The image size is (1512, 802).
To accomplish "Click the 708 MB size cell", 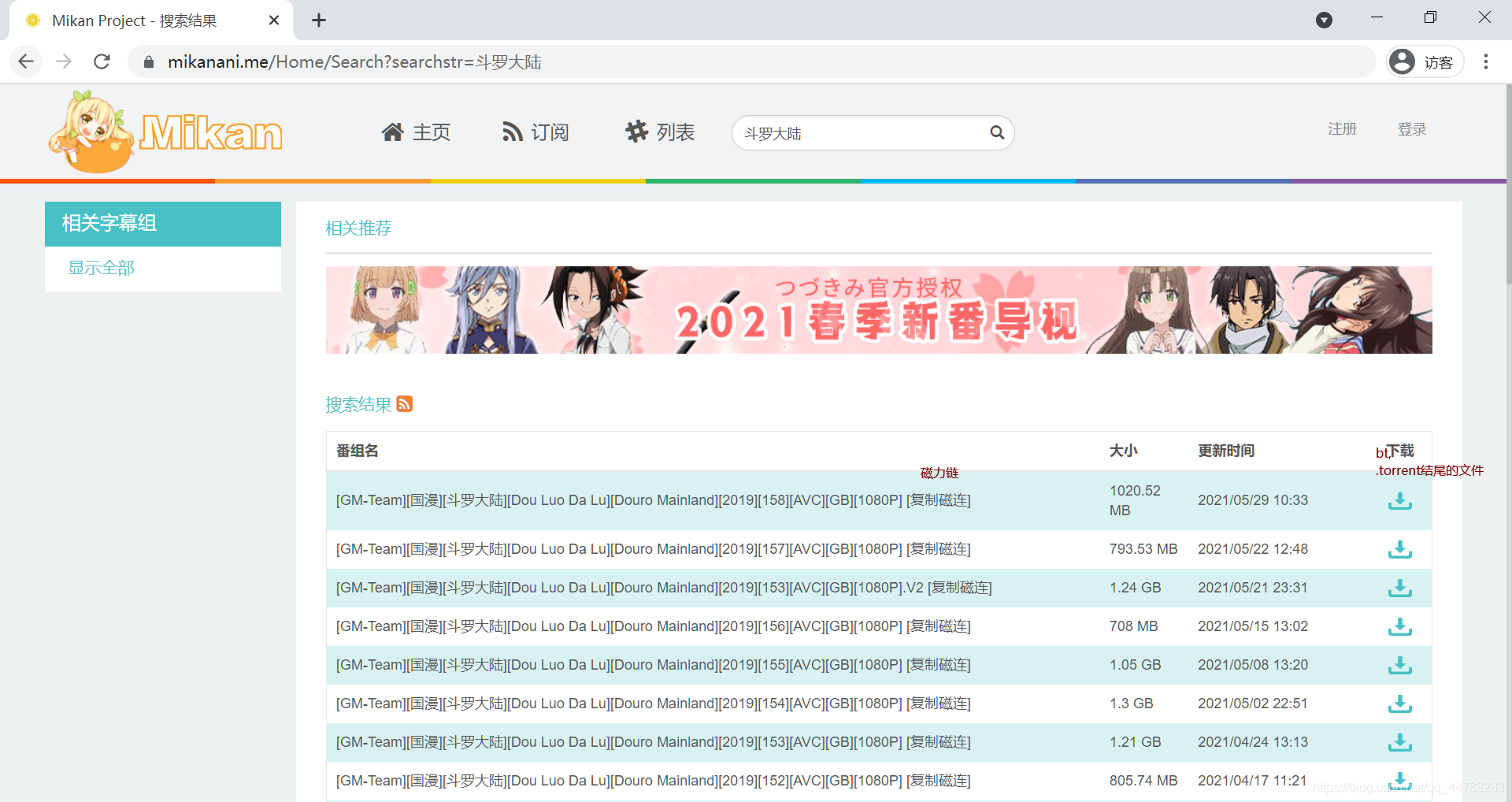I will pyautogui.click(x=1133, y=626).
